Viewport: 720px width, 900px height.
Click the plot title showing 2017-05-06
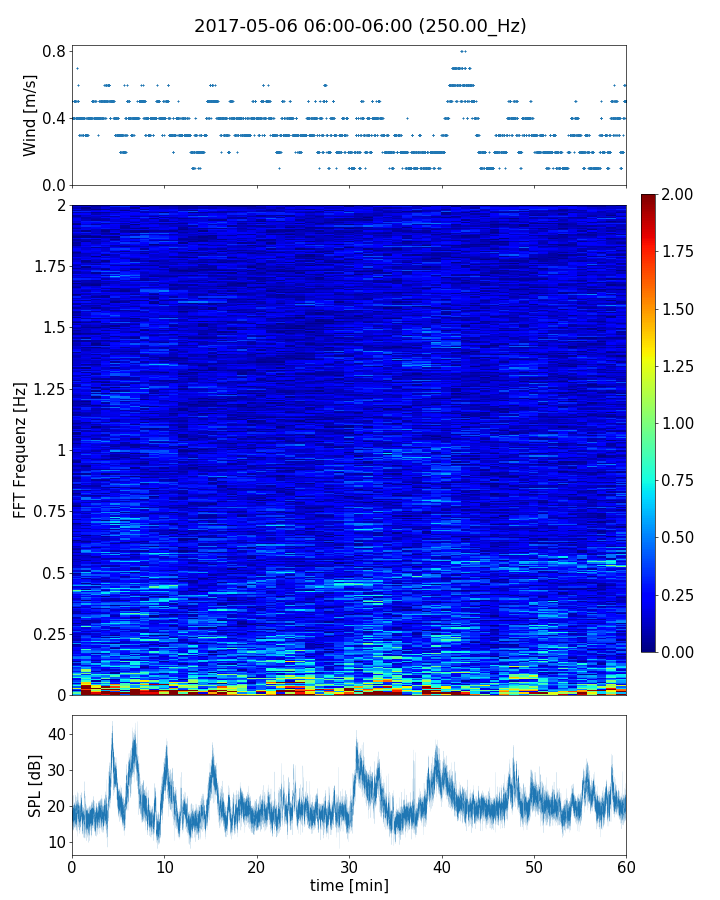pyautogui.click(x=360, y=26)
